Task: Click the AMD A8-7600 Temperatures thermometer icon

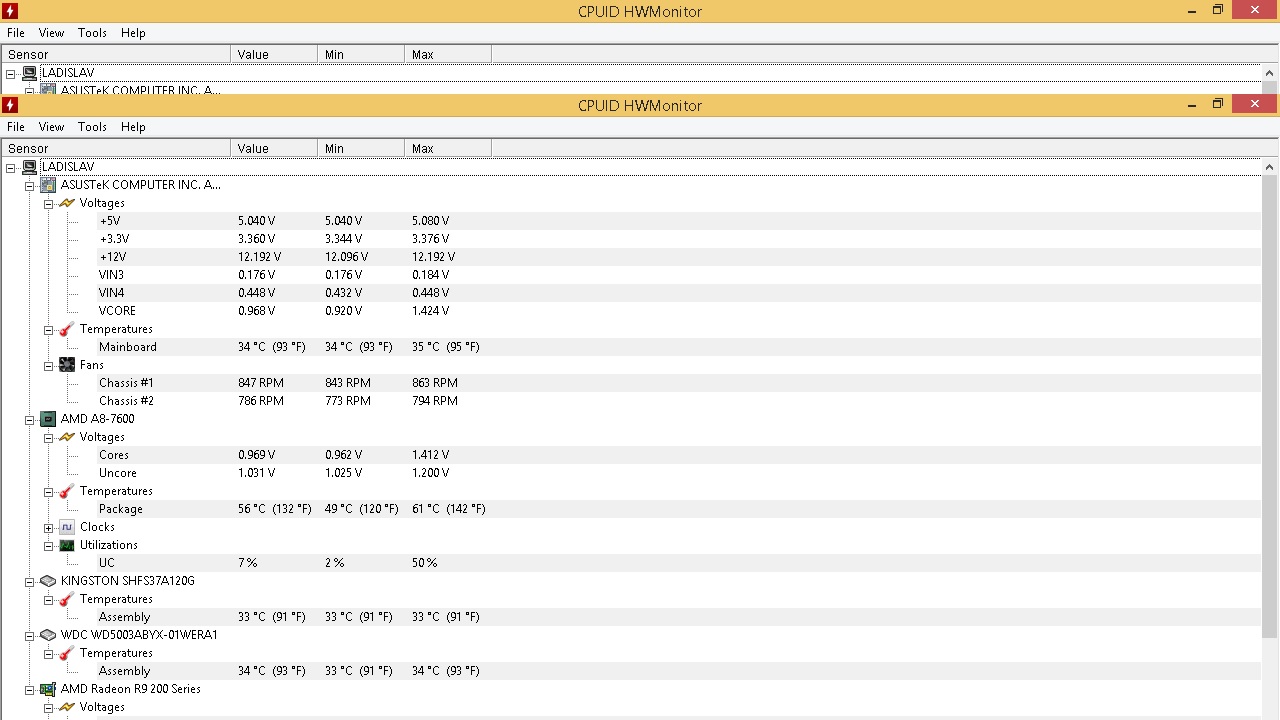Action: 67,491
